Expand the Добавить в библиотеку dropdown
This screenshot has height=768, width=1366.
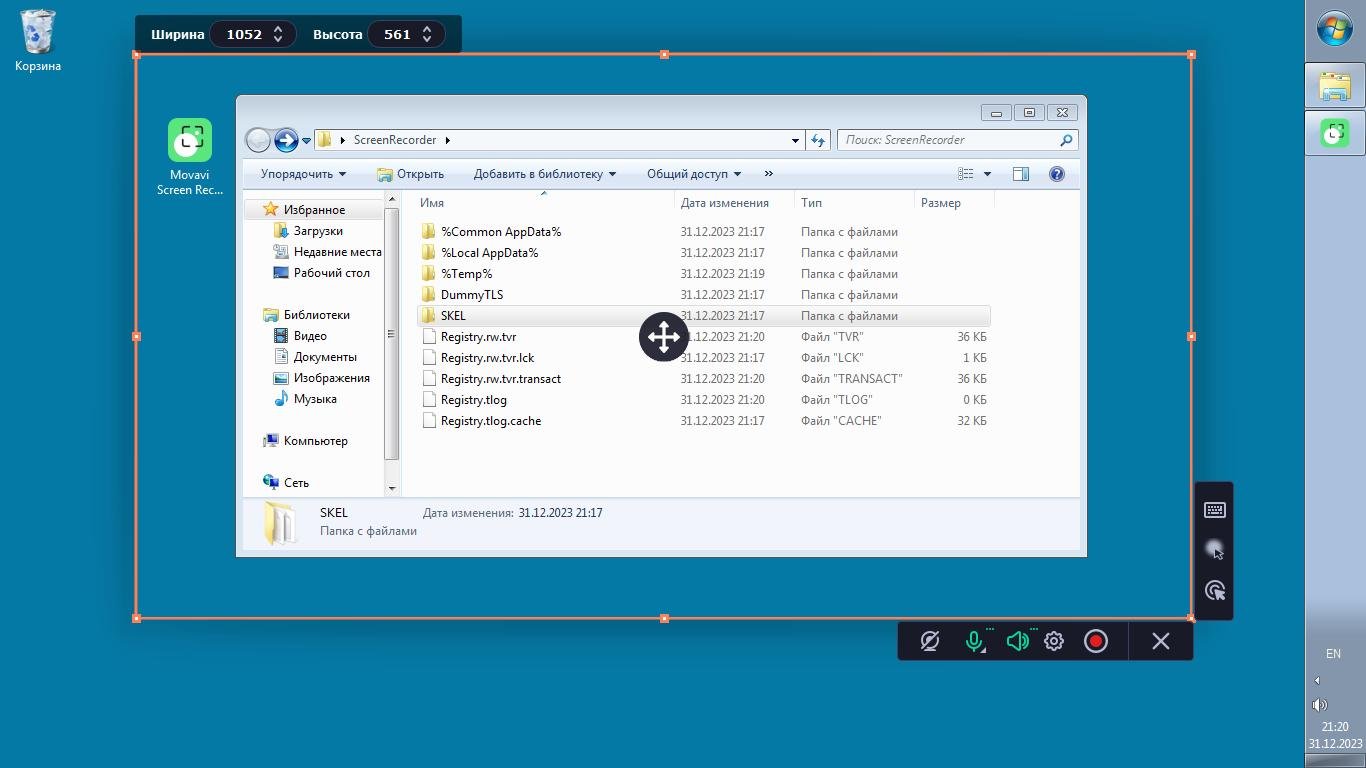tap(544, 174)
